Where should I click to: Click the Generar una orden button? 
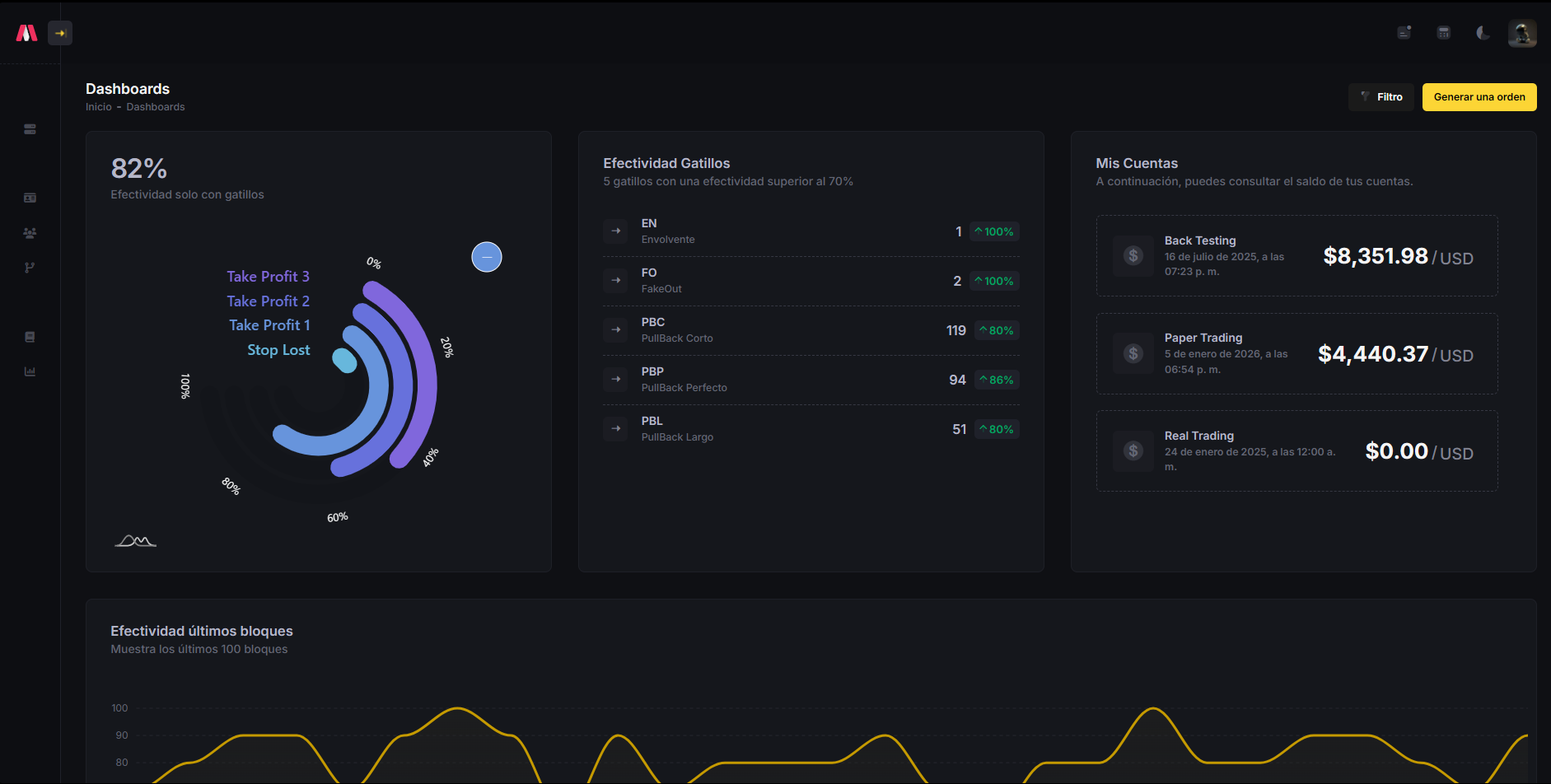(x=1479, y=97)
